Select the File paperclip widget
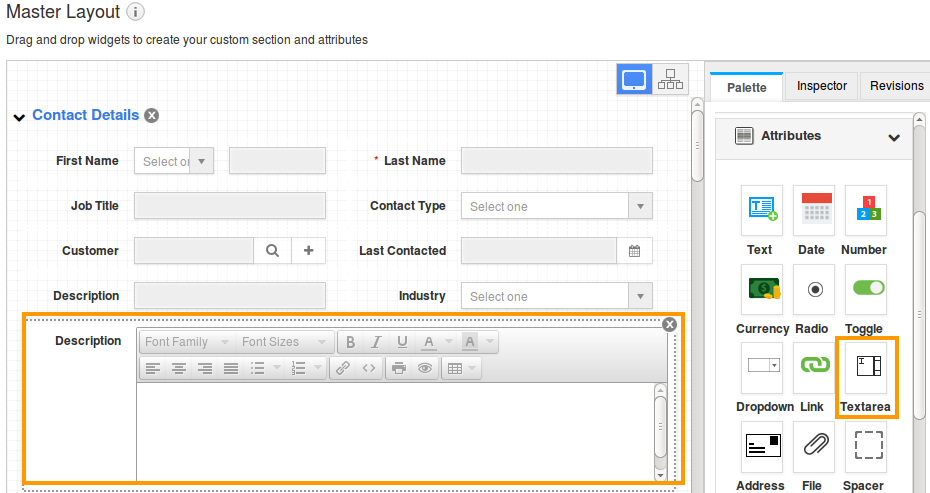The height and width of the screenshot is (493, 930). click(813, 446)
